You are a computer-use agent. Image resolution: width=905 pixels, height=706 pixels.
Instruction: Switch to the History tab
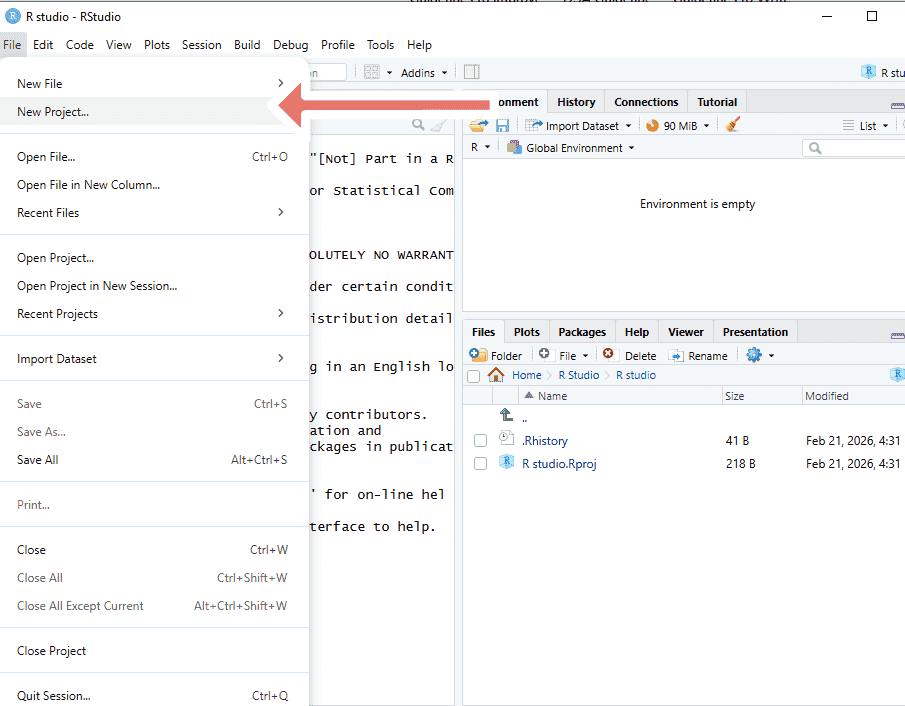[576, 102]
